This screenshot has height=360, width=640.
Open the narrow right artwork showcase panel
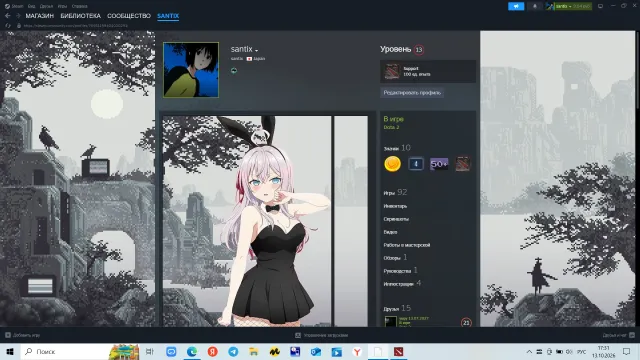tap(351, 221)
